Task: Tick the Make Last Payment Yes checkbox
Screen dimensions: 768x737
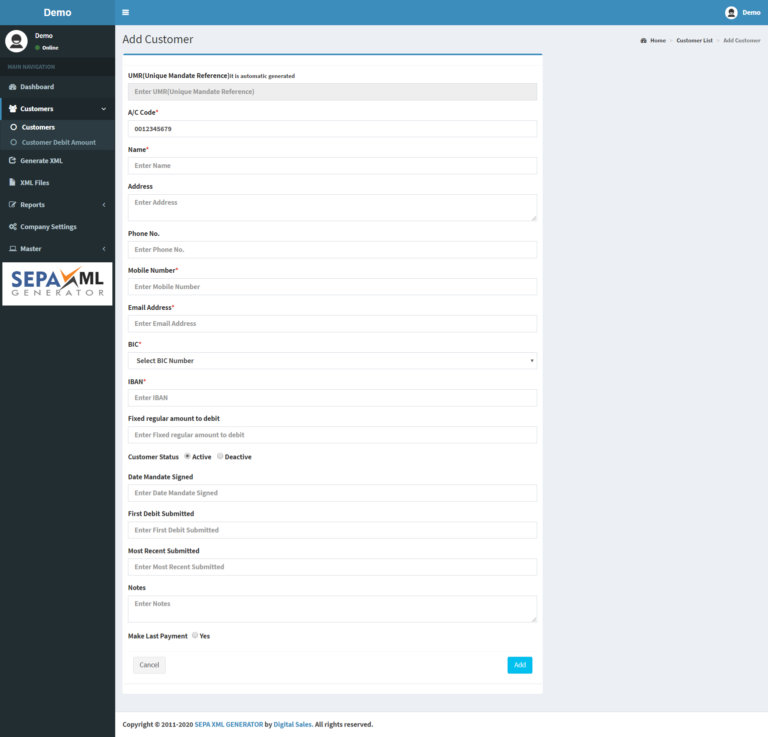Action: [195, 635]
